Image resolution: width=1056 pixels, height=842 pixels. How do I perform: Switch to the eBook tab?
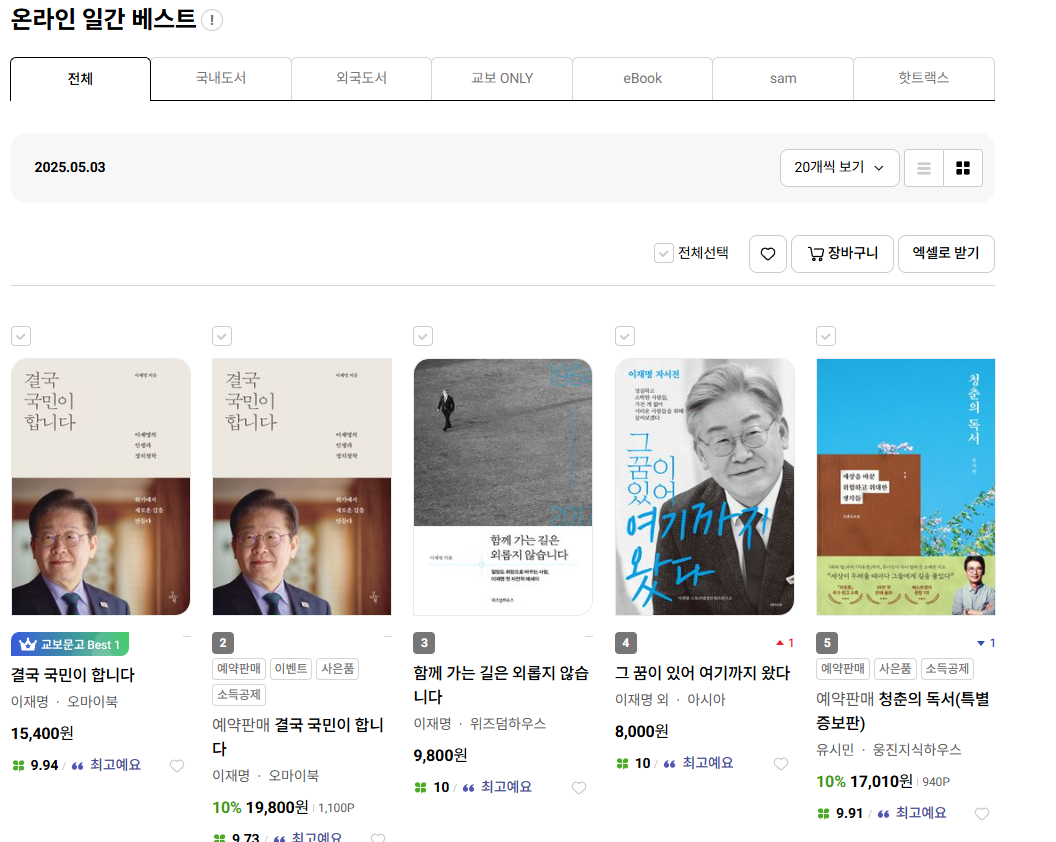(x=642, y=78)
